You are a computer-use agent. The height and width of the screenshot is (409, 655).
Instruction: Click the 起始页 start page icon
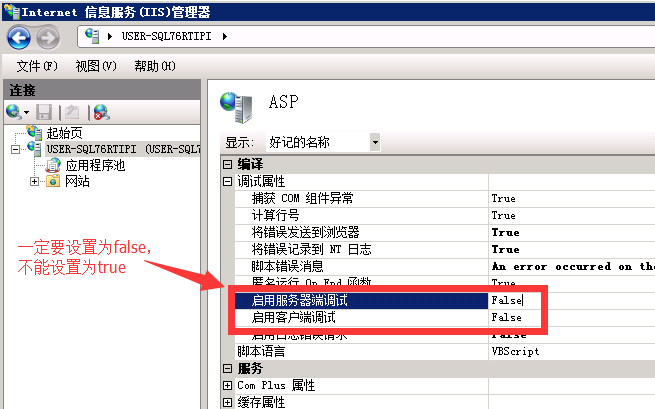pyautogui.click(x=35, y=133)
